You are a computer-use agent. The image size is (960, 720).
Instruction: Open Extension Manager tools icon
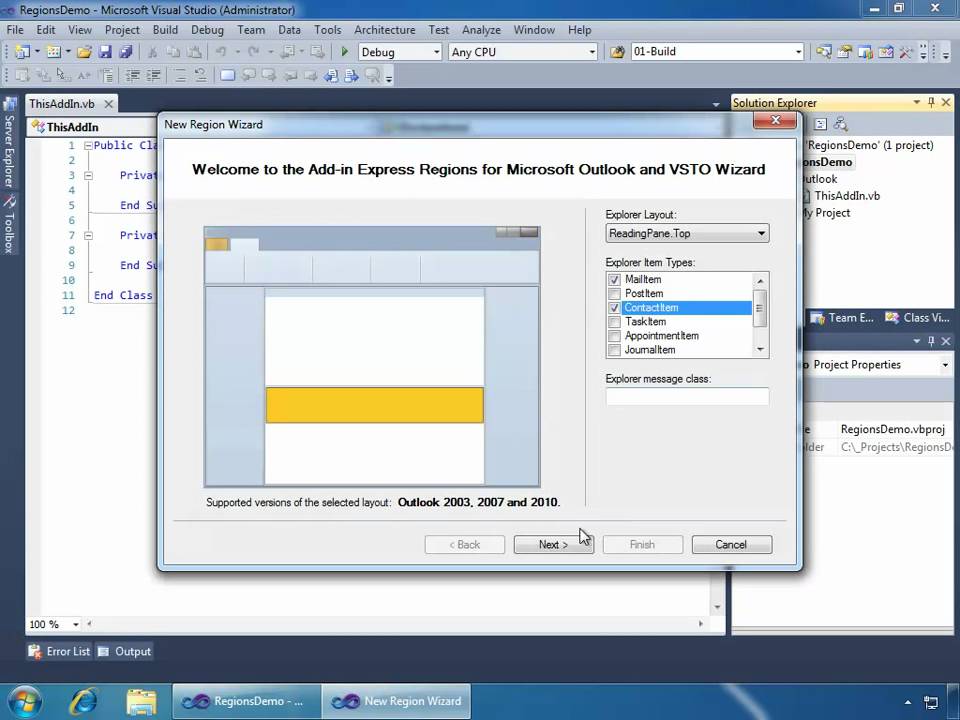click(906, 52)
